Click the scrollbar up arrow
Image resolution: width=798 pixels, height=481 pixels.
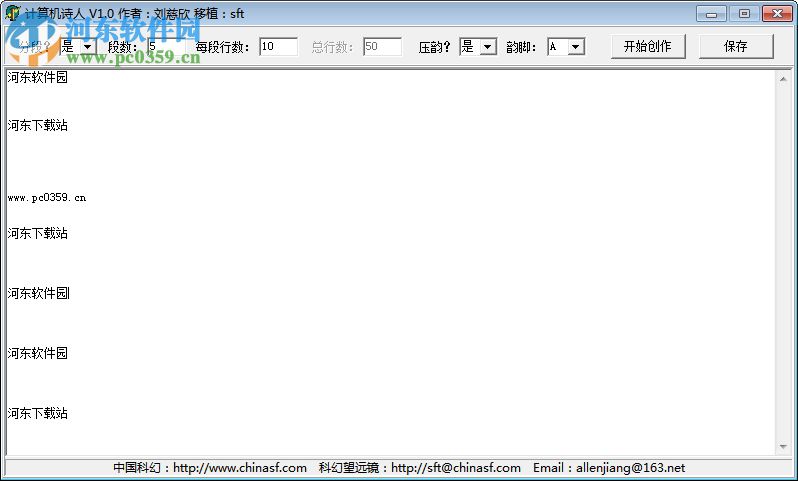[x=783, y=79]
